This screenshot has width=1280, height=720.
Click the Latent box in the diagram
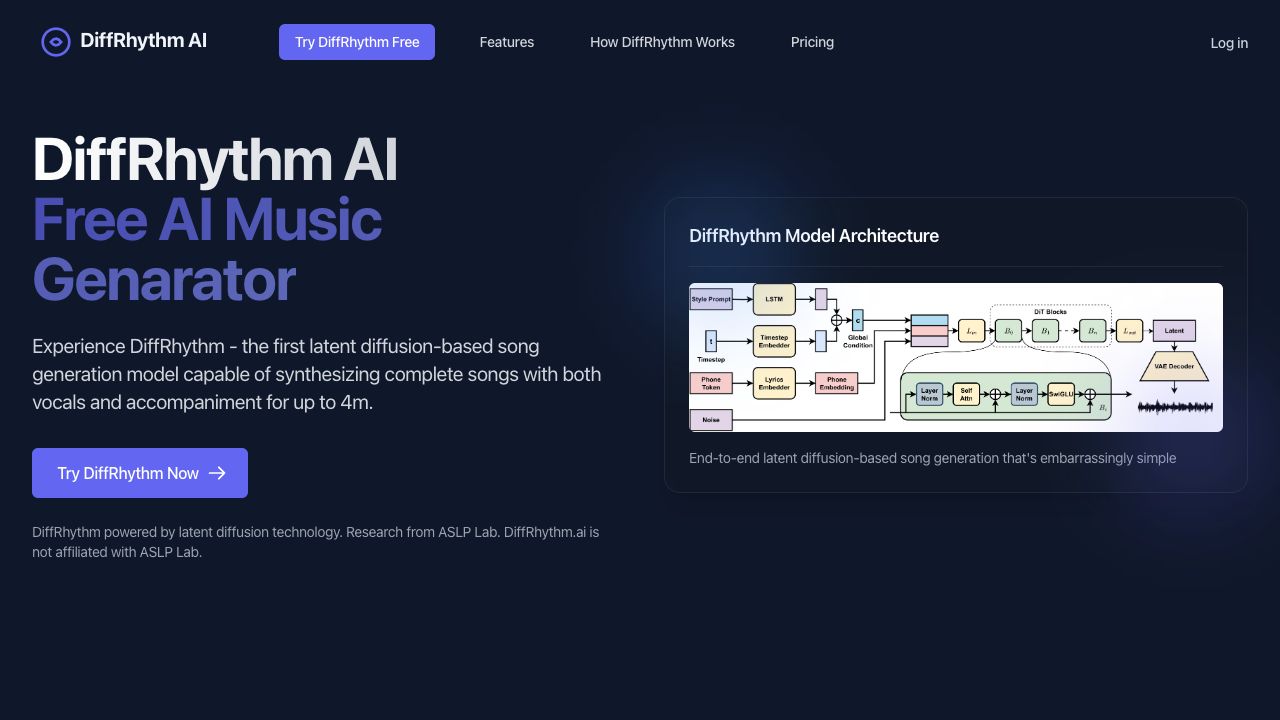[1174, 330]
